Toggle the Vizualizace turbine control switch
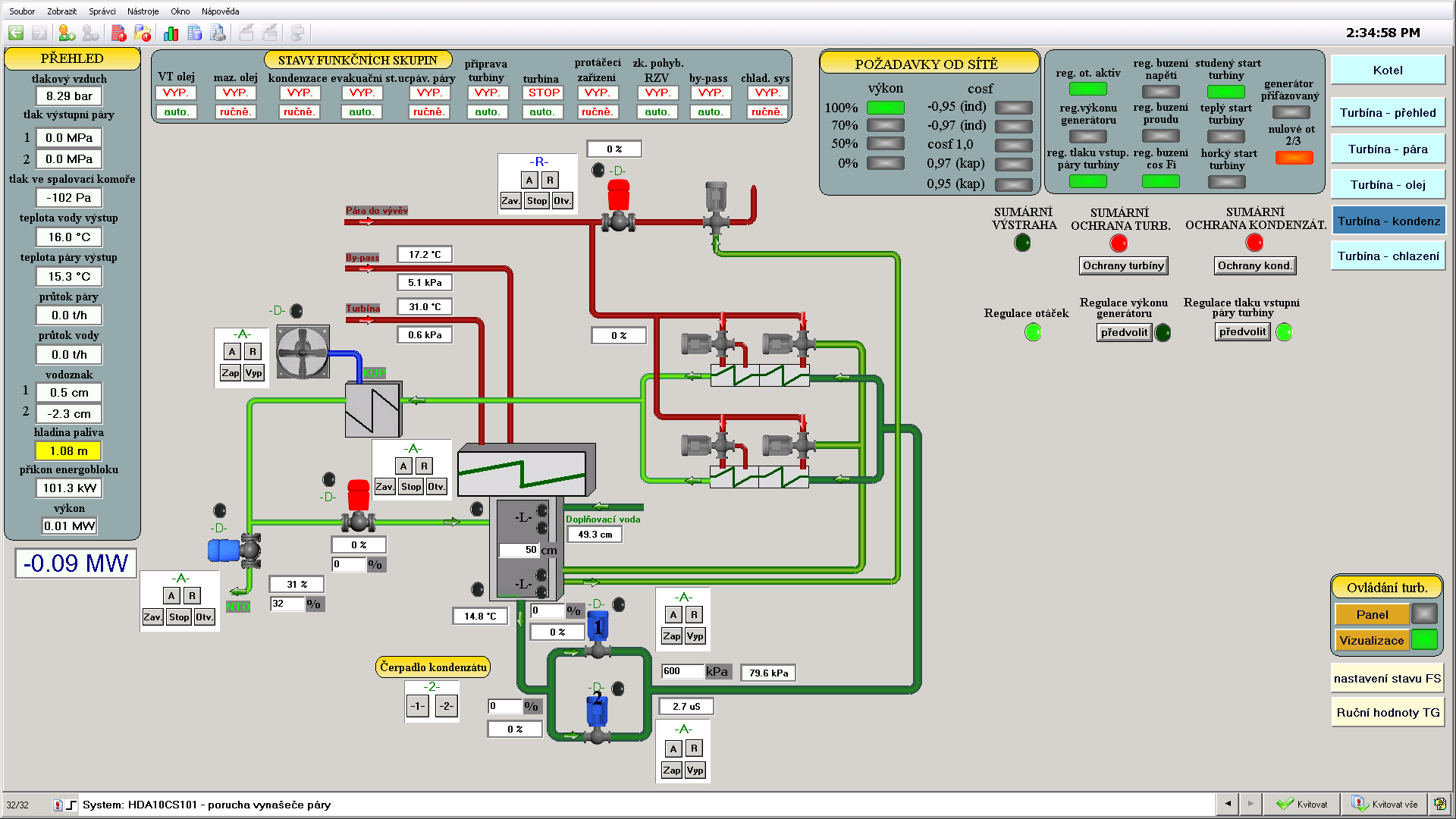 1372,640
